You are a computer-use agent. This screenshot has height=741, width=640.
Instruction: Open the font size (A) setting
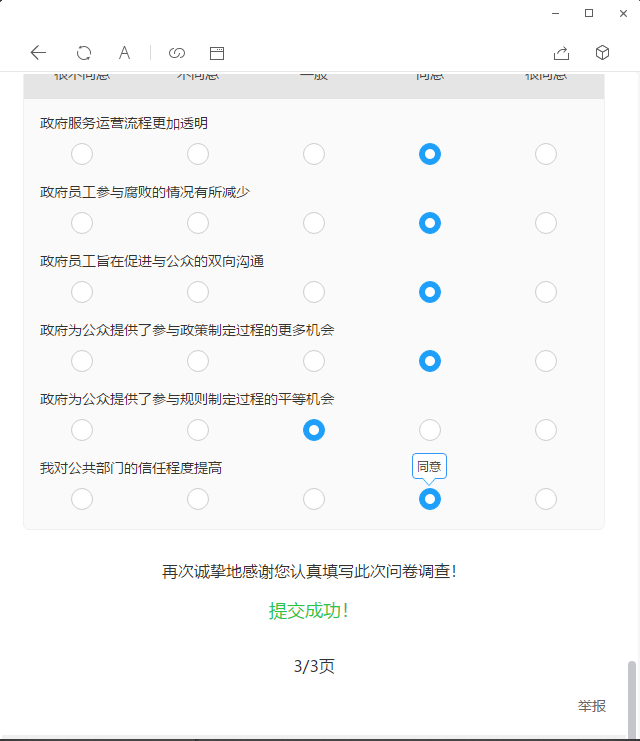point(125,53)
